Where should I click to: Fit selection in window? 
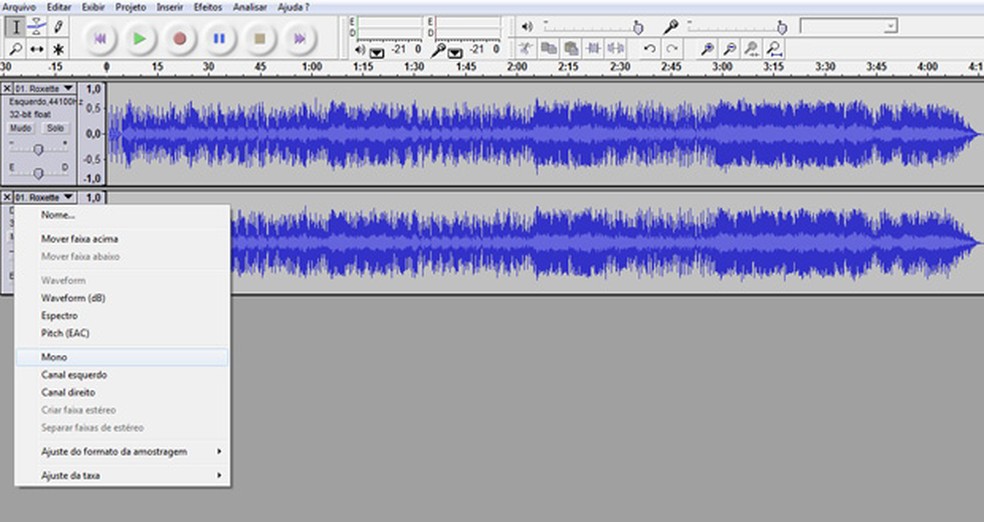(x=752, y=48)
